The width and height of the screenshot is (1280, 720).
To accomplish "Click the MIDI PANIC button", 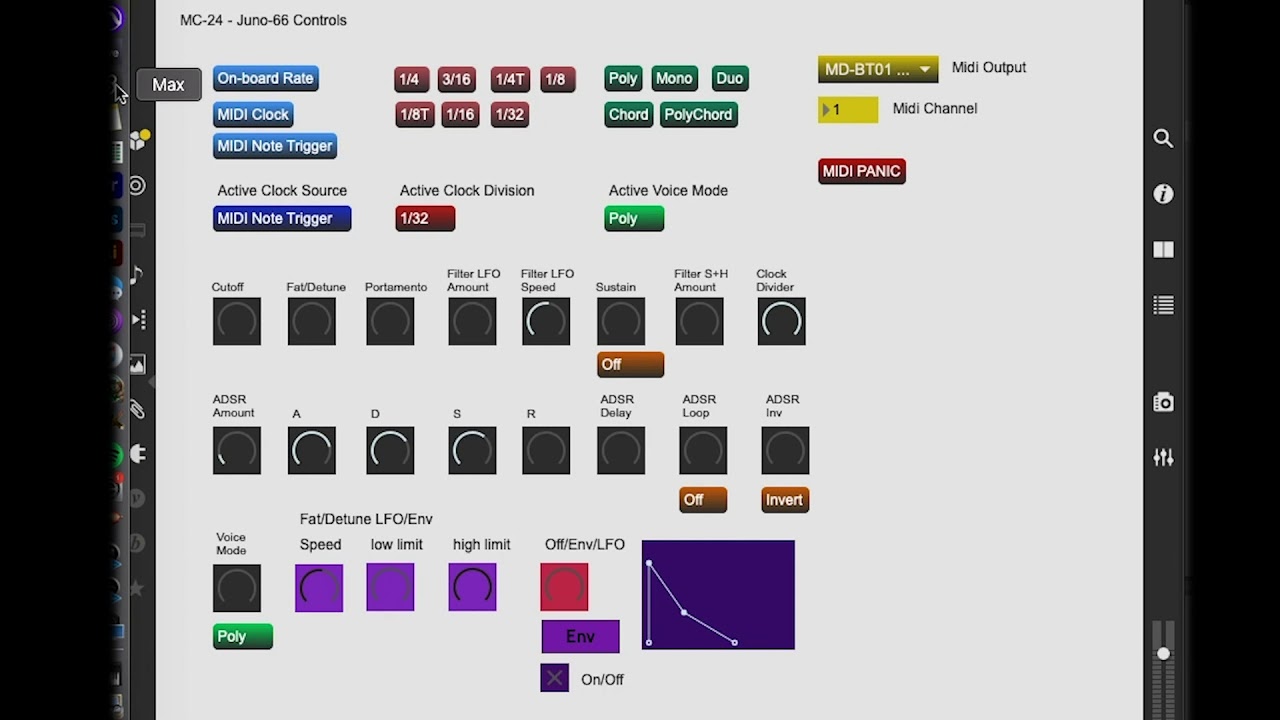I will [862, 171].
